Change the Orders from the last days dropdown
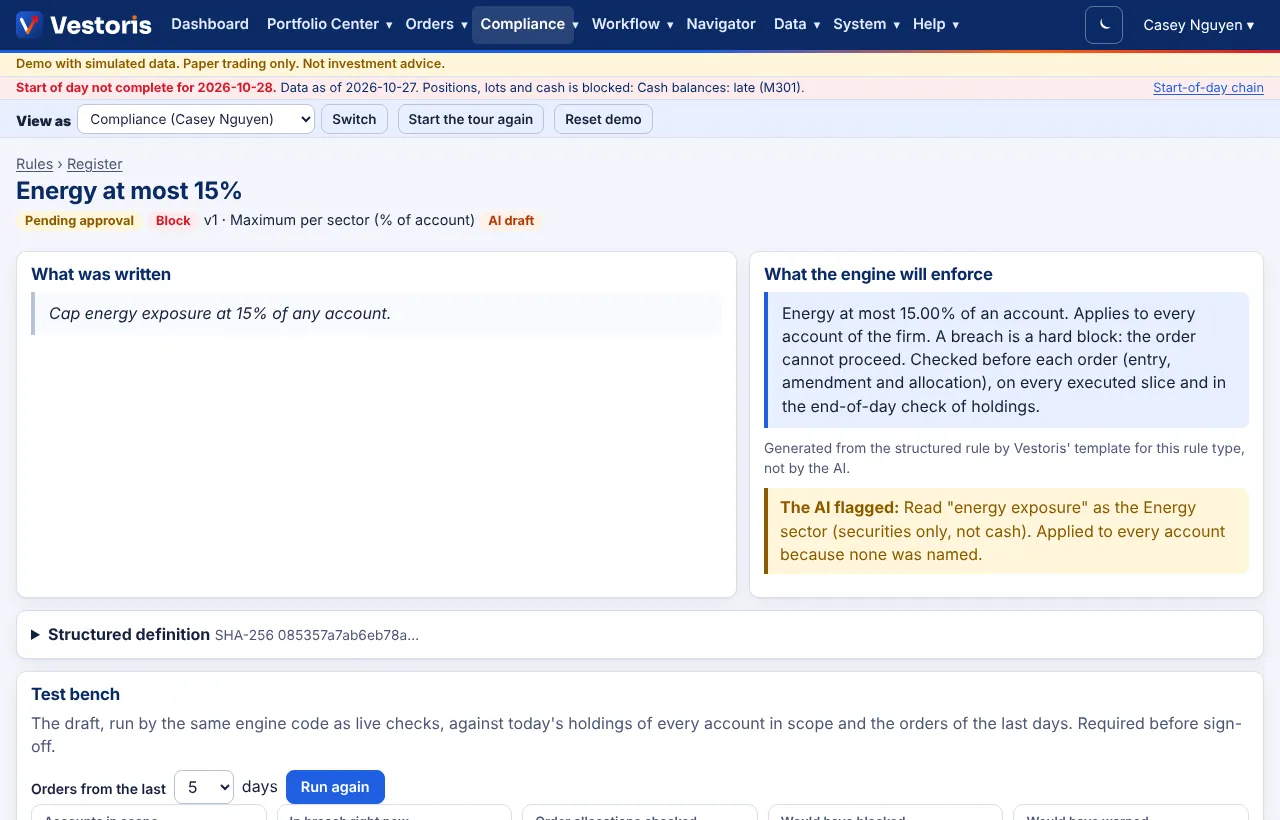The image size is (1280, 820). click(x=204, y=787)
